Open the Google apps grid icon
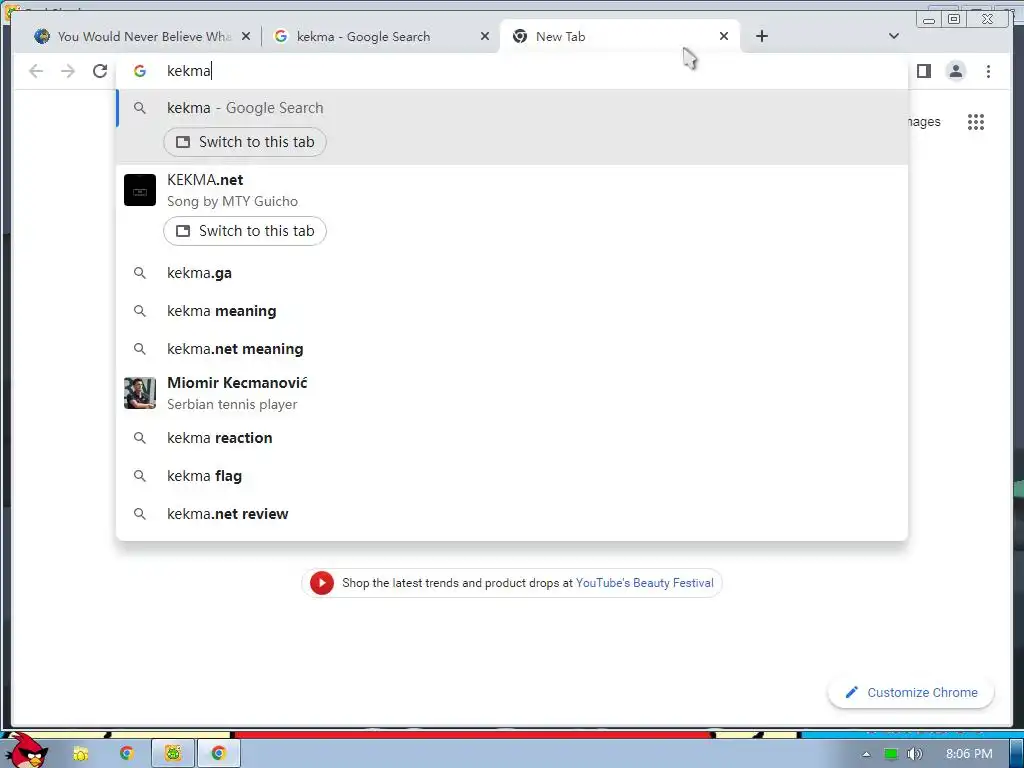Viewport: 1024px width, 768px height. (976, 121)
